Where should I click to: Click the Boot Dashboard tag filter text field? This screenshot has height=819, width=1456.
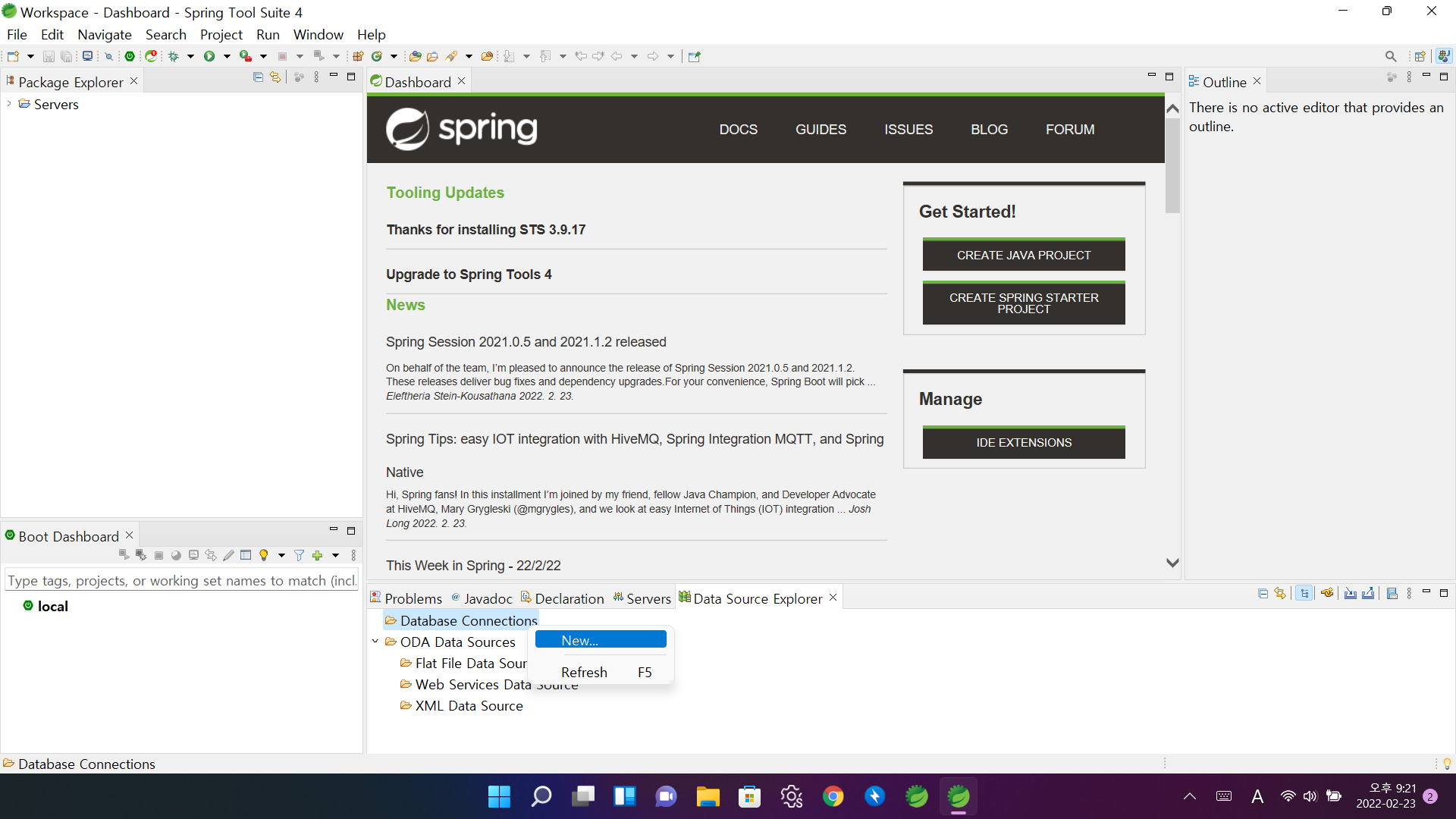(181, 581)
